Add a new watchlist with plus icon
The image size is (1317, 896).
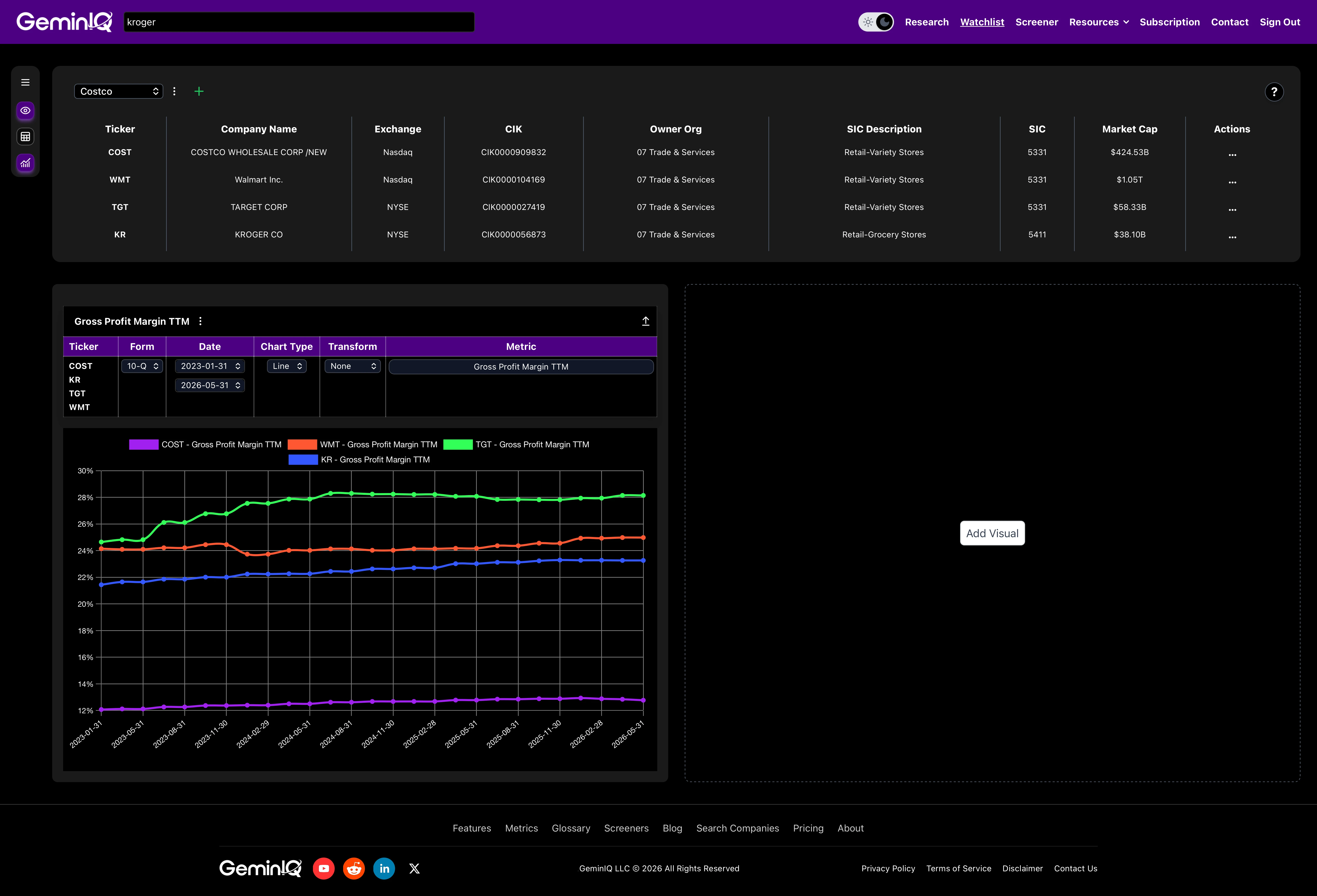pyautogui.click(x=199, y=91)
